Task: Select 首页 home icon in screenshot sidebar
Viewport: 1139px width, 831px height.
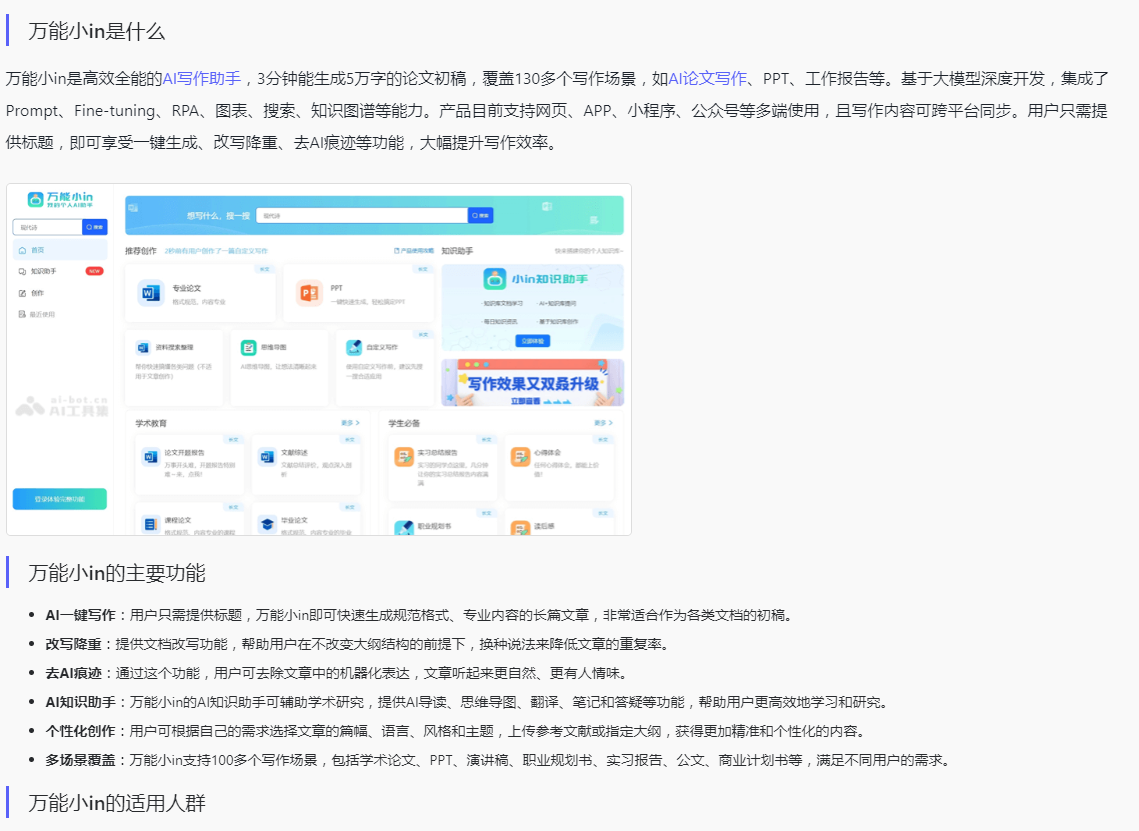Action: [x=23, y=250]
